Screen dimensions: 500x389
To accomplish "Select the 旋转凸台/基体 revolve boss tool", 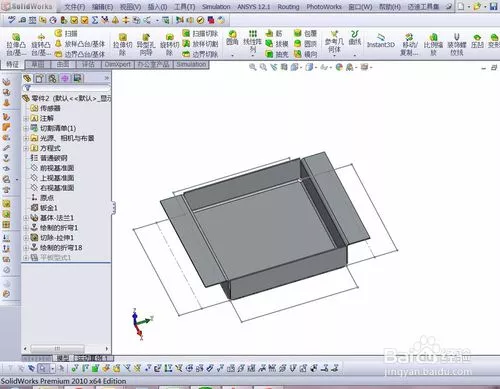I will click(x=41, y=44).
